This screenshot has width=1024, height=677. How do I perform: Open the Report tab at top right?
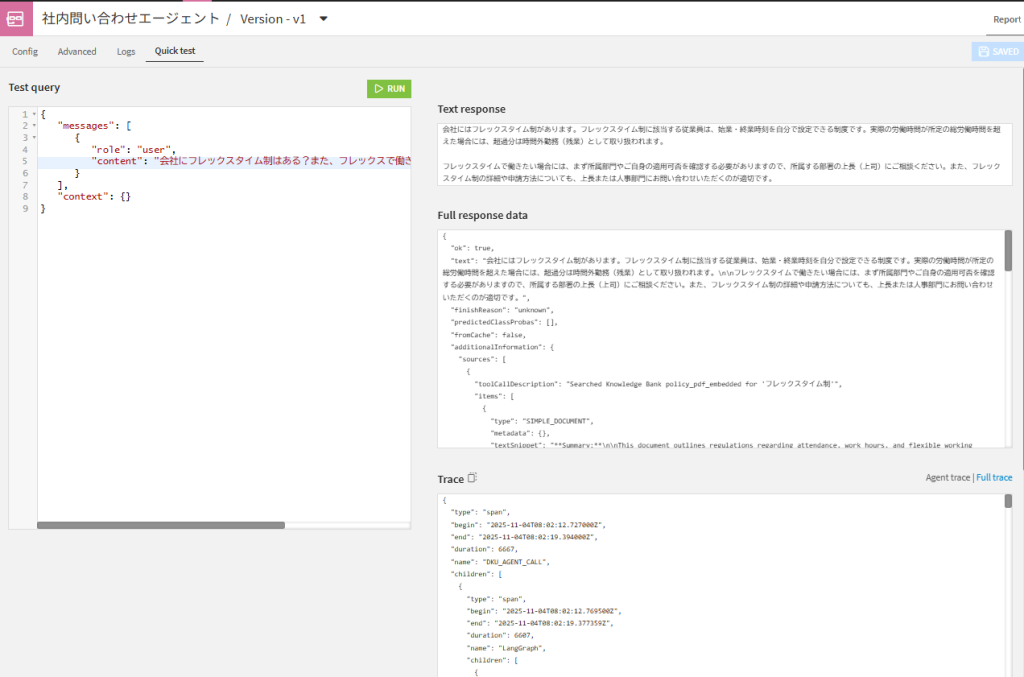pyautogui.click(x=1006, y=19)
